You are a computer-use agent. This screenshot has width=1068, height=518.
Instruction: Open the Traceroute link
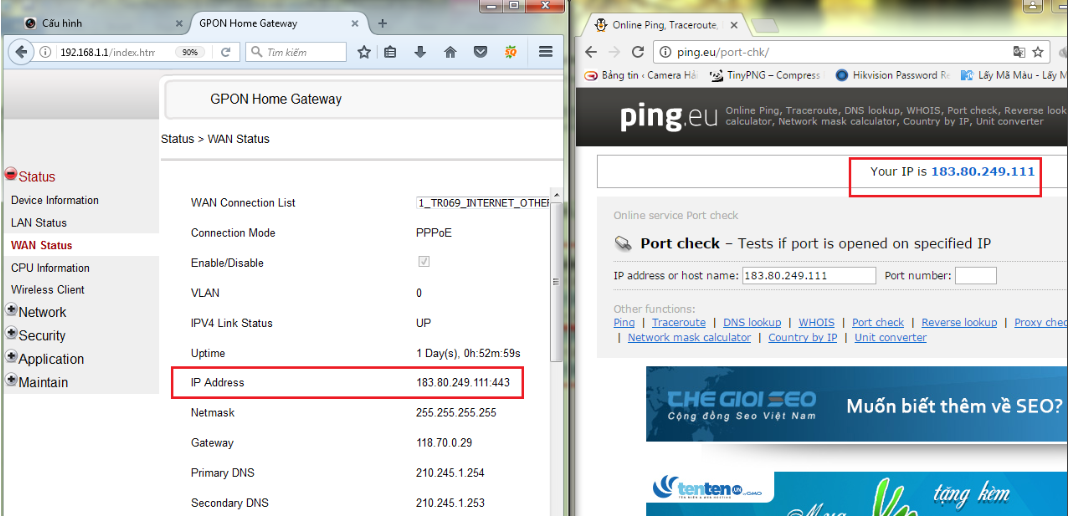678,323
